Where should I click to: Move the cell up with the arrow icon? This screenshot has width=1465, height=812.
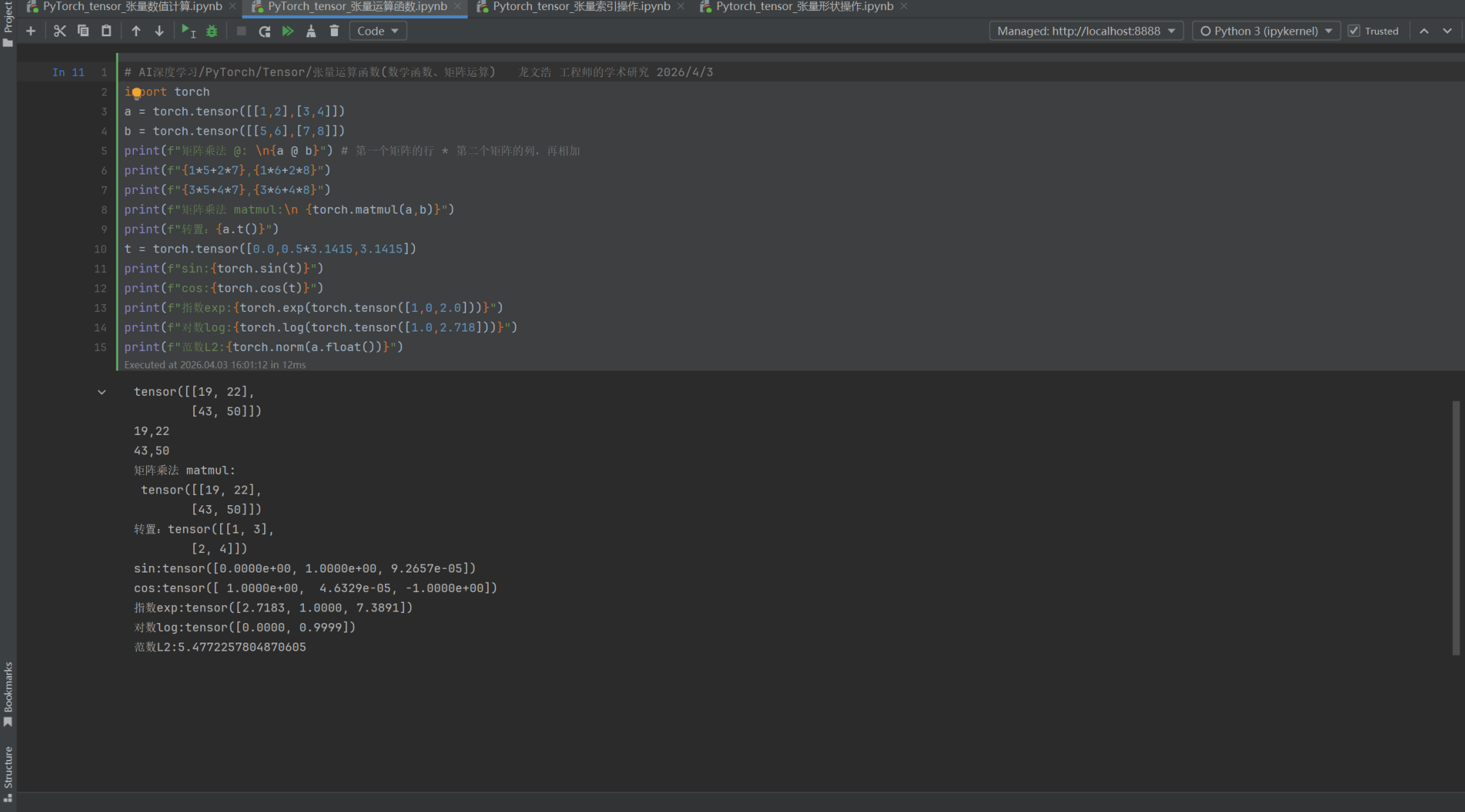point(136,31)
